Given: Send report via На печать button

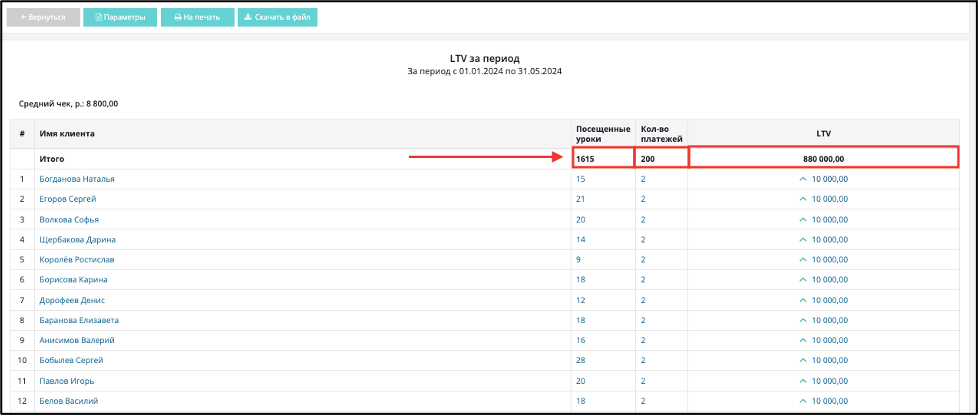Looking at the screenshot, I should coord(197,17).
